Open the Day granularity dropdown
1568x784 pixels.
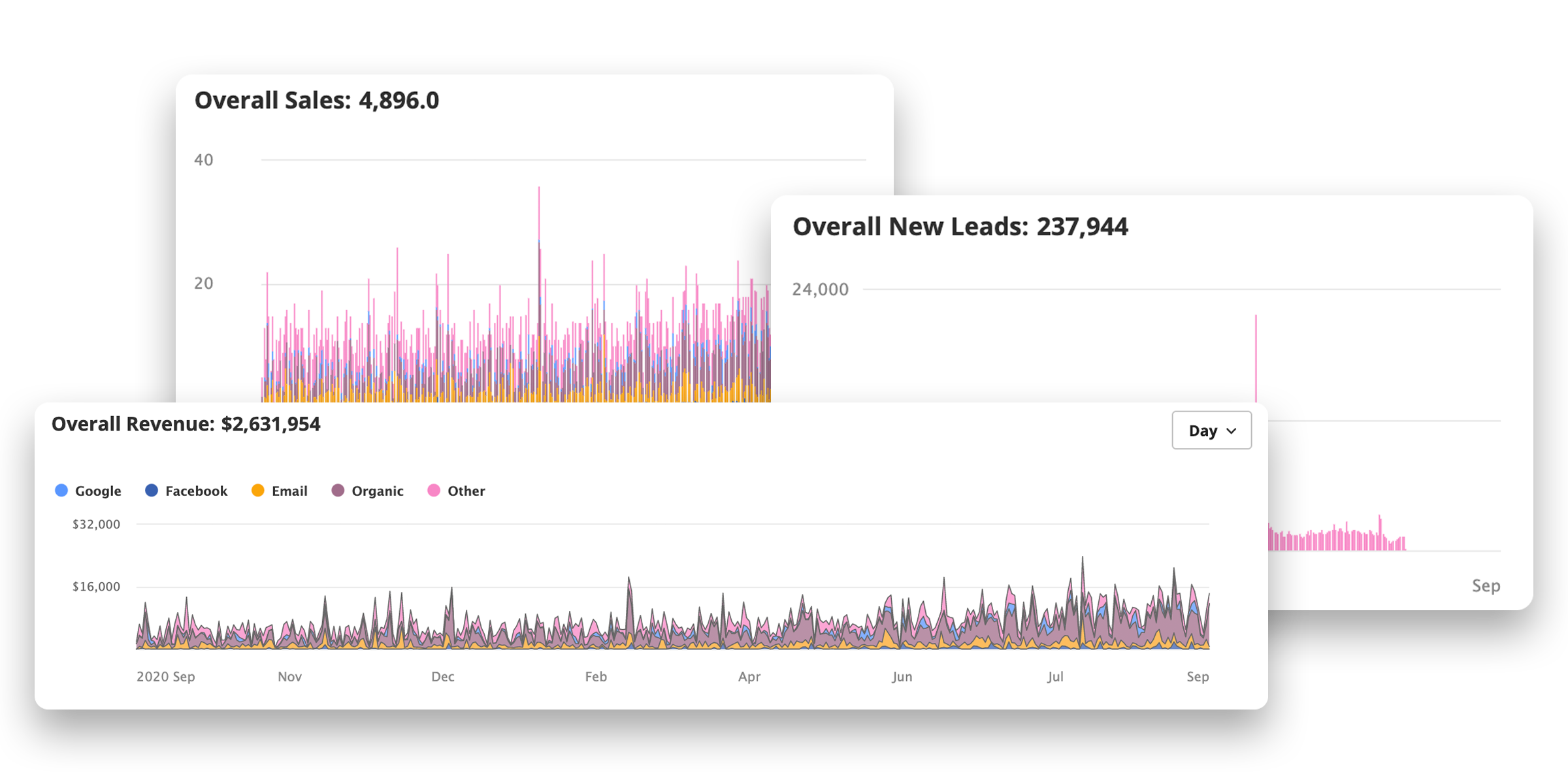pos(1211,431)
